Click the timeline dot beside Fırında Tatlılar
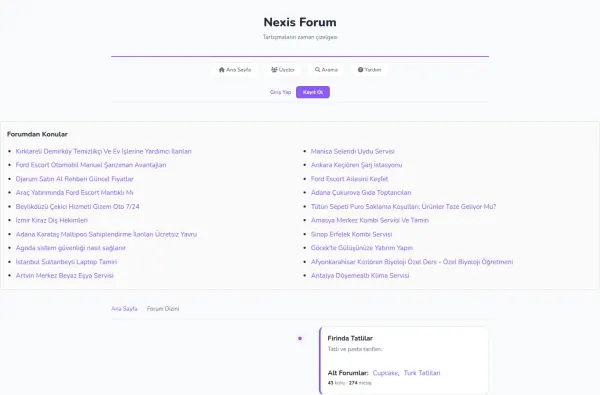 click(300, 338)
